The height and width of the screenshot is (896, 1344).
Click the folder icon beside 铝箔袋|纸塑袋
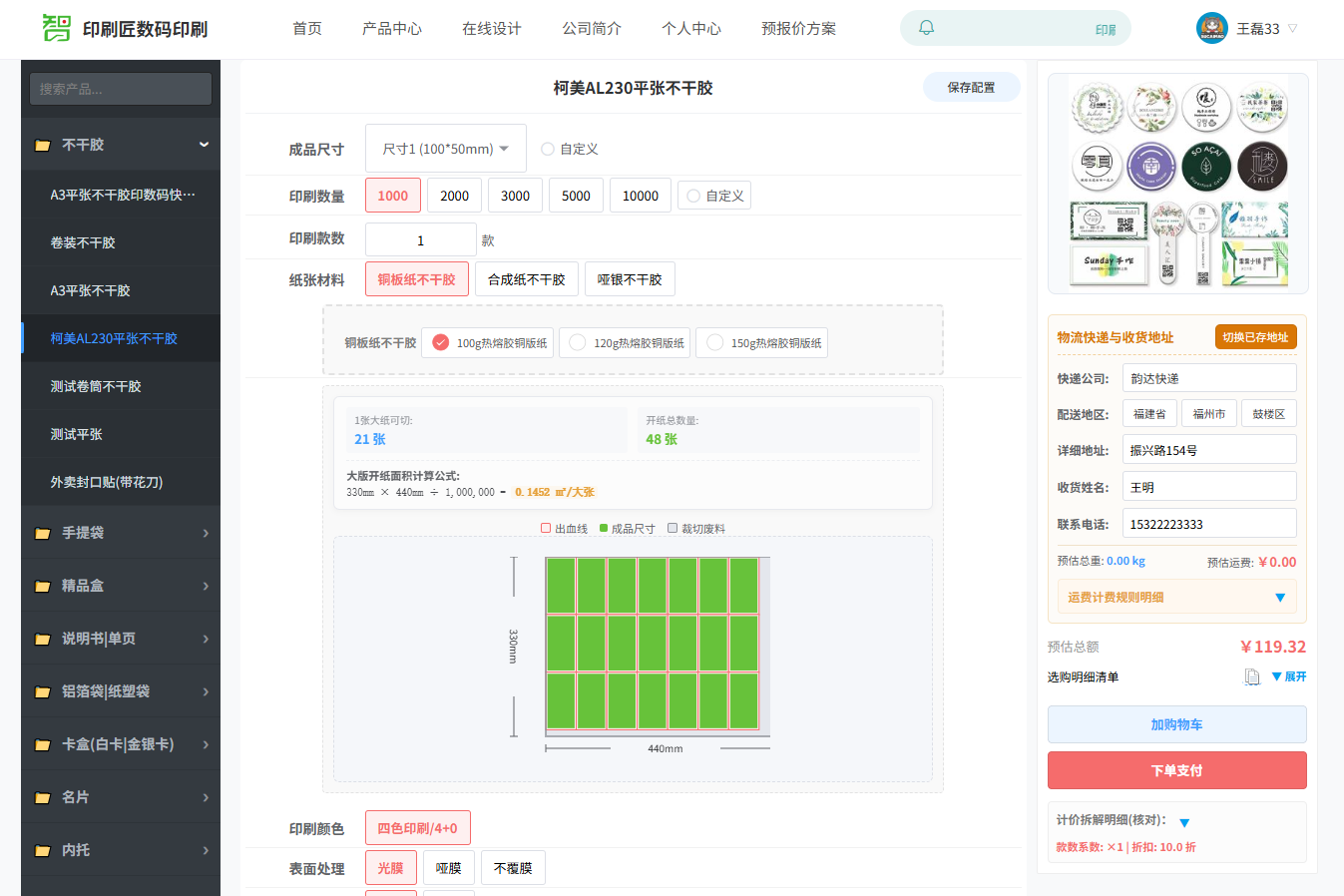pos(43,692)
